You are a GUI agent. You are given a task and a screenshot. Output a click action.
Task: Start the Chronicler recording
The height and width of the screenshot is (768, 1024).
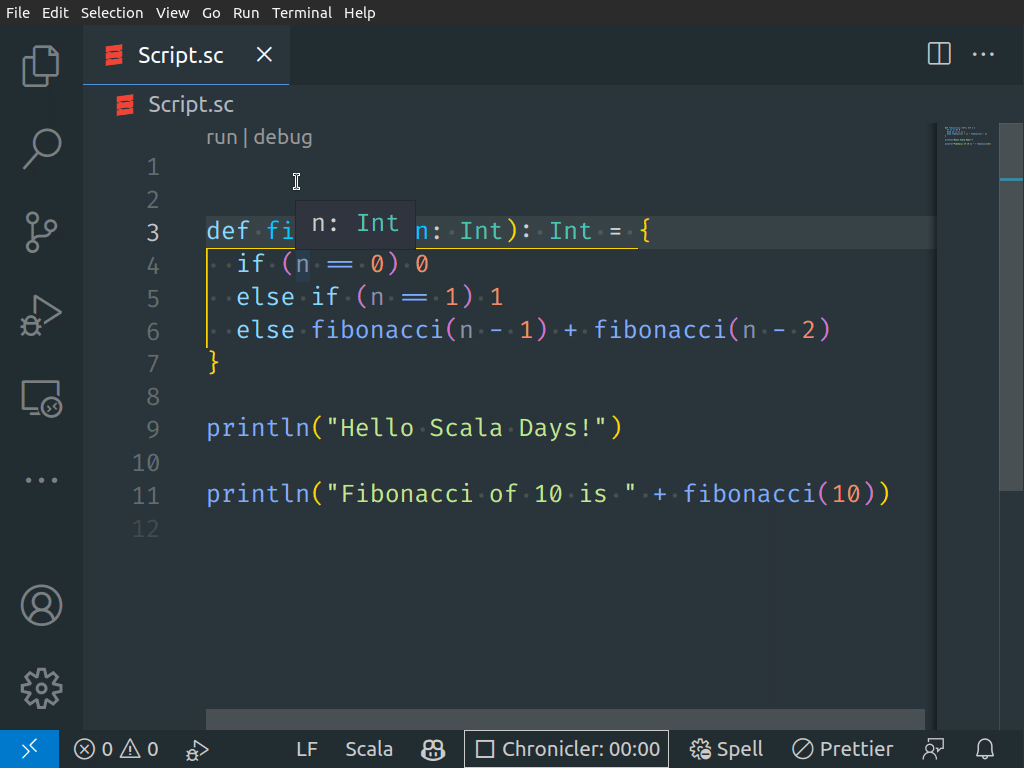pos(566,749)
